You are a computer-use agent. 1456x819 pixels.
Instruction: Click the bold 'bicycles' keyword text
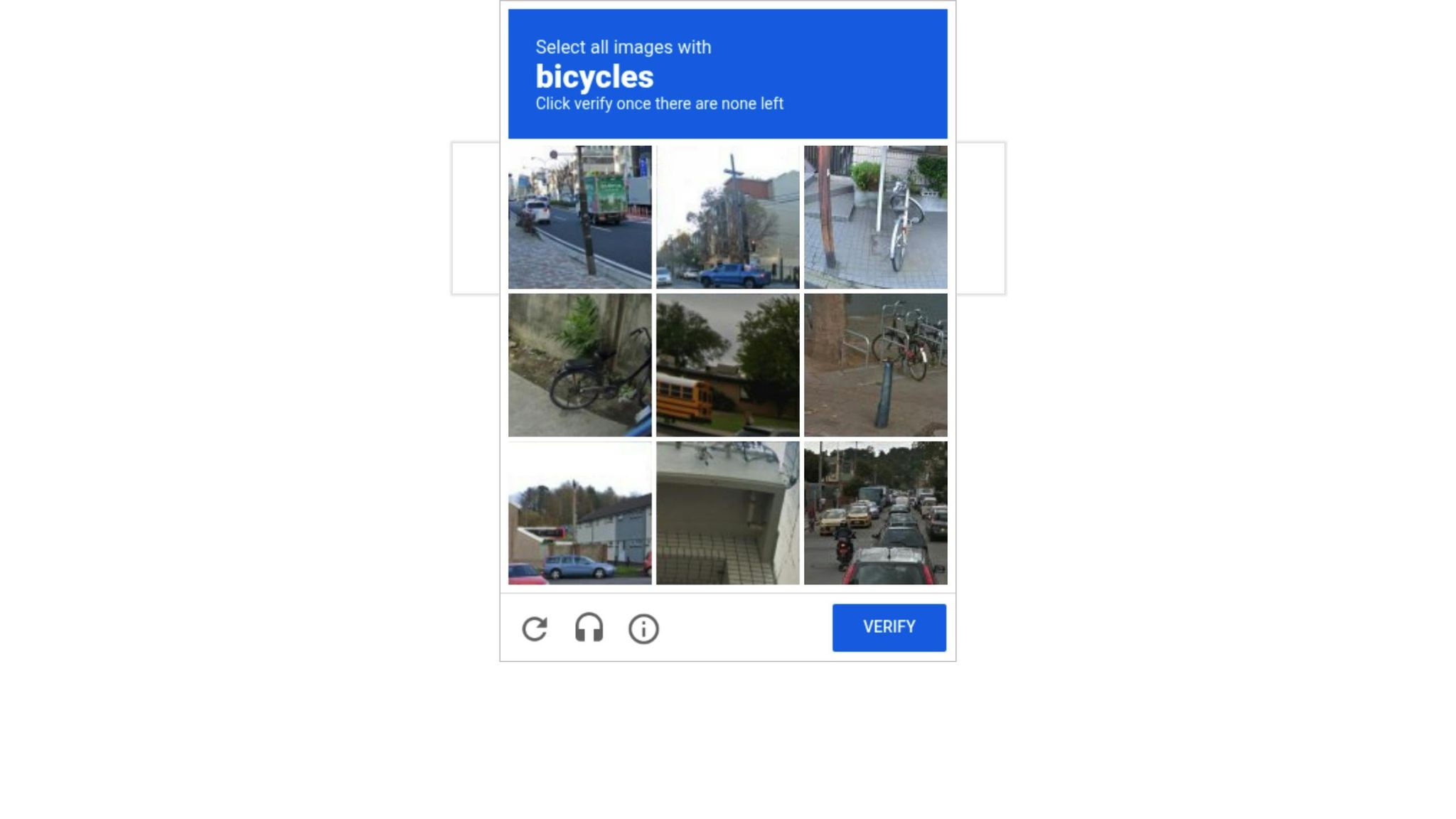click(594, 77)
